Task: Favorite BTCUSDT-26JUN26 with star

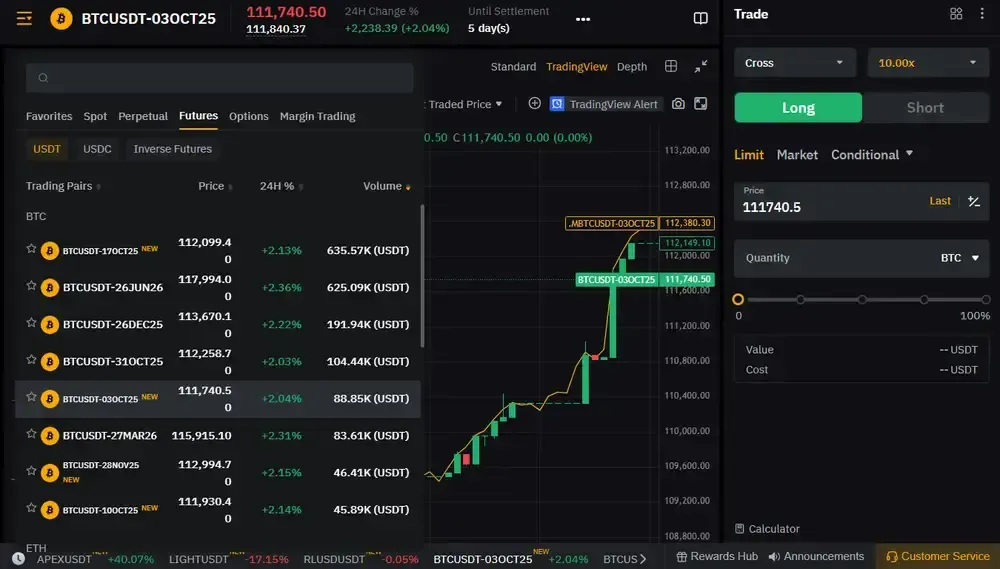Action: [x=31, y=285]
